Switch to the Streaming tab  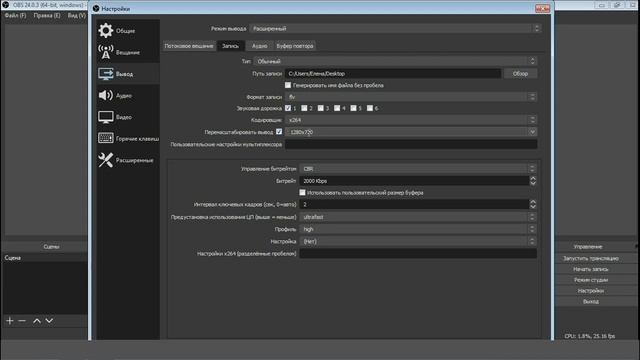point(189,46)
